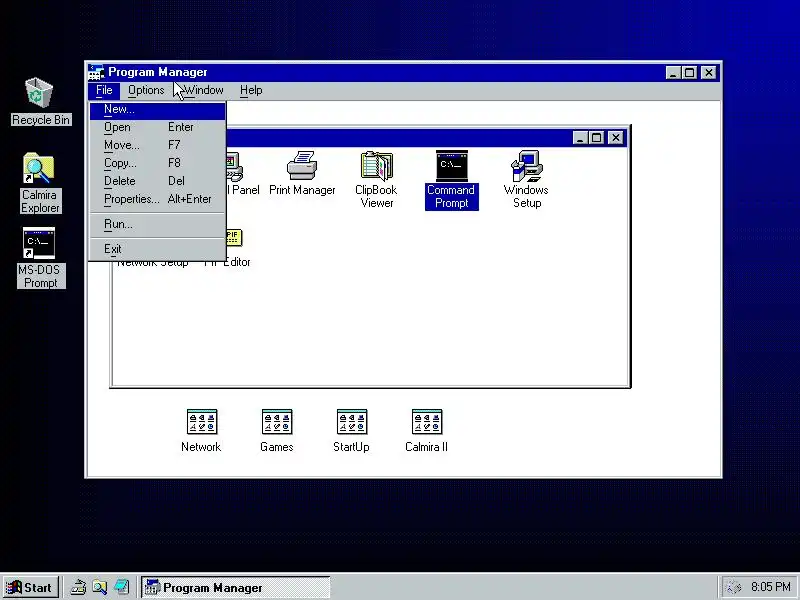
Task: Choose Move... from the File menu
Action: coord(157,145)
